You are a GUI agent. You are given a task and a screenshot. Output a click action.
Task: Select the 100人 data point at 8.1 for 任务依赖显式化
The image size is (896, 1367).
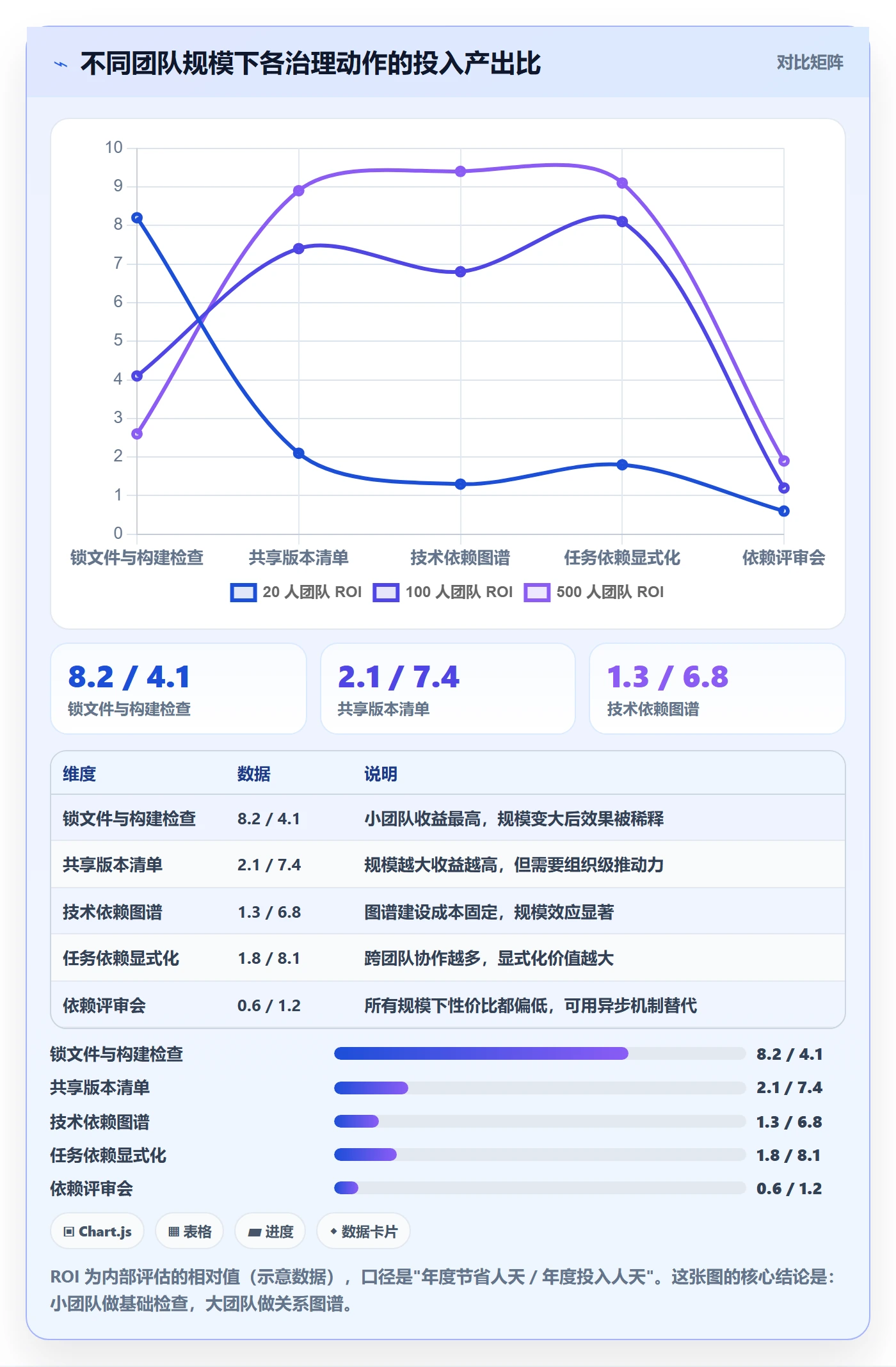click(x=622, y=221)
